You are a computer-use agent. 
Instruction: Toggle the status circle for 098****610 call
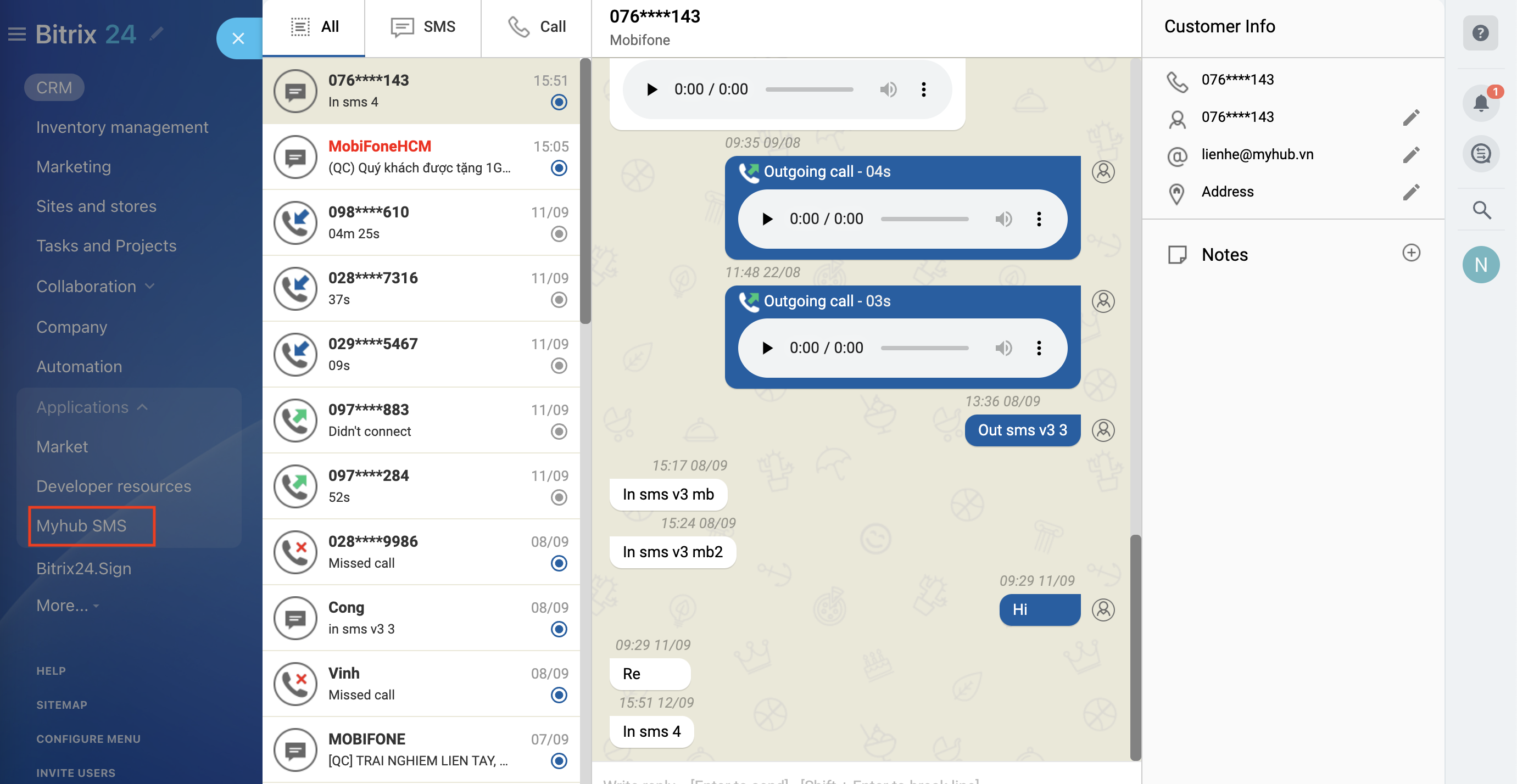click(x=558, y=234)
